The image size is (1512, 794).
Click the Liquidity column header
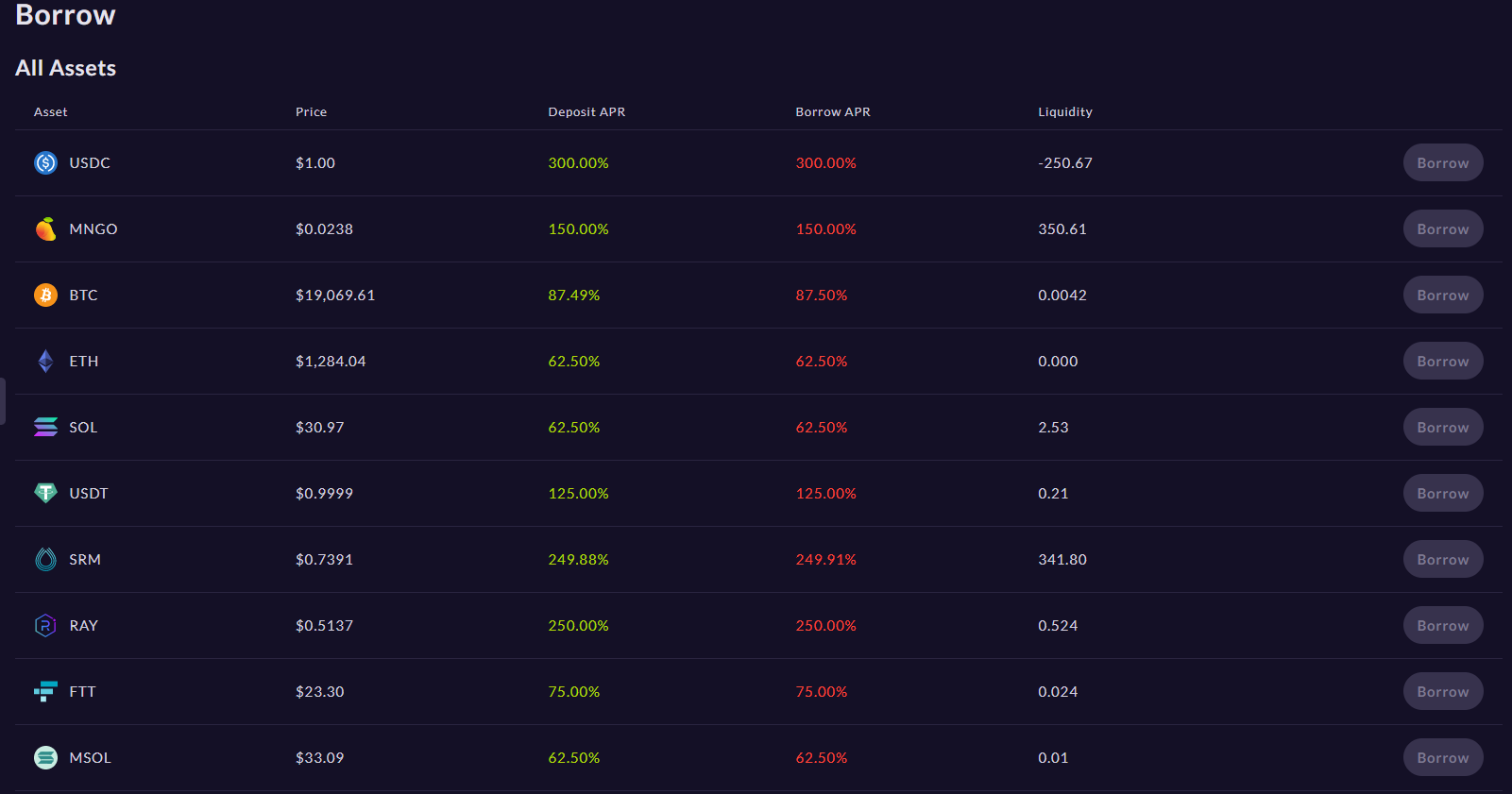(x=1065, y=112)
